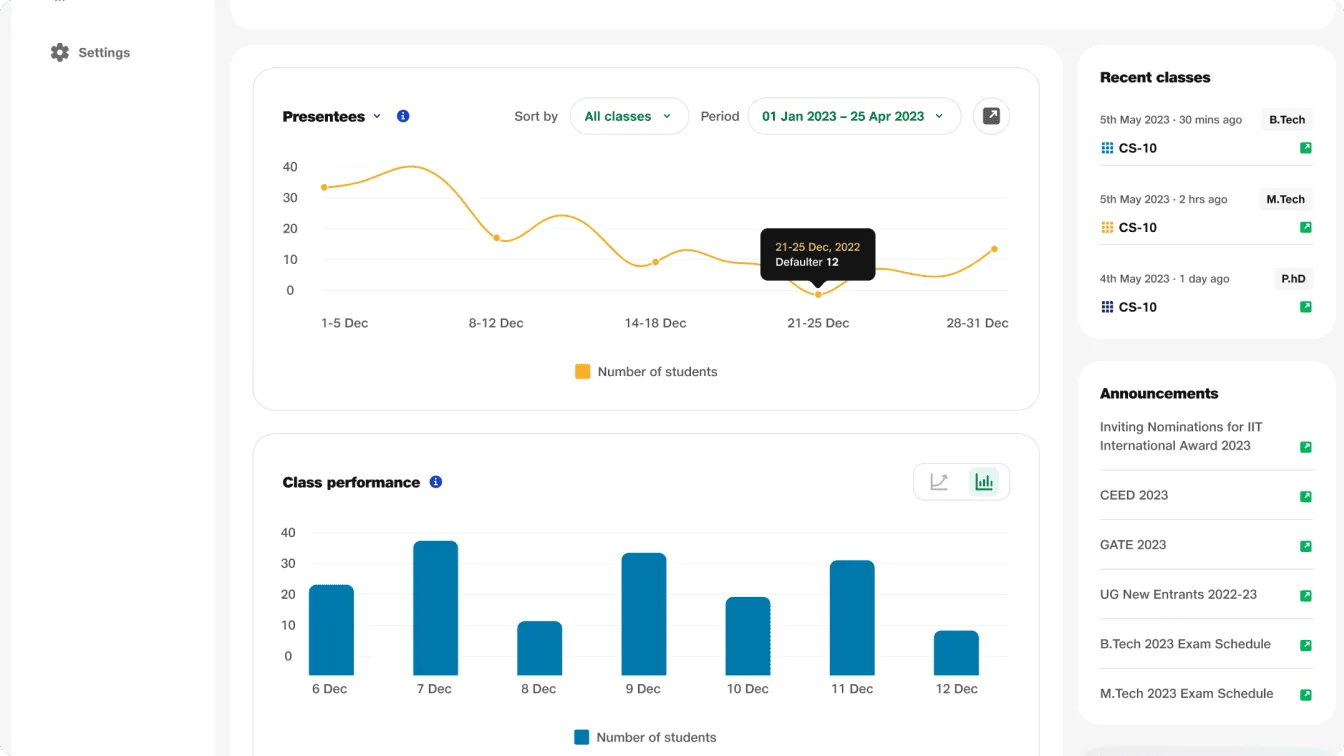Click the info icon beside Presentees
Screen dimensions: 1344x756
[403, 116]
